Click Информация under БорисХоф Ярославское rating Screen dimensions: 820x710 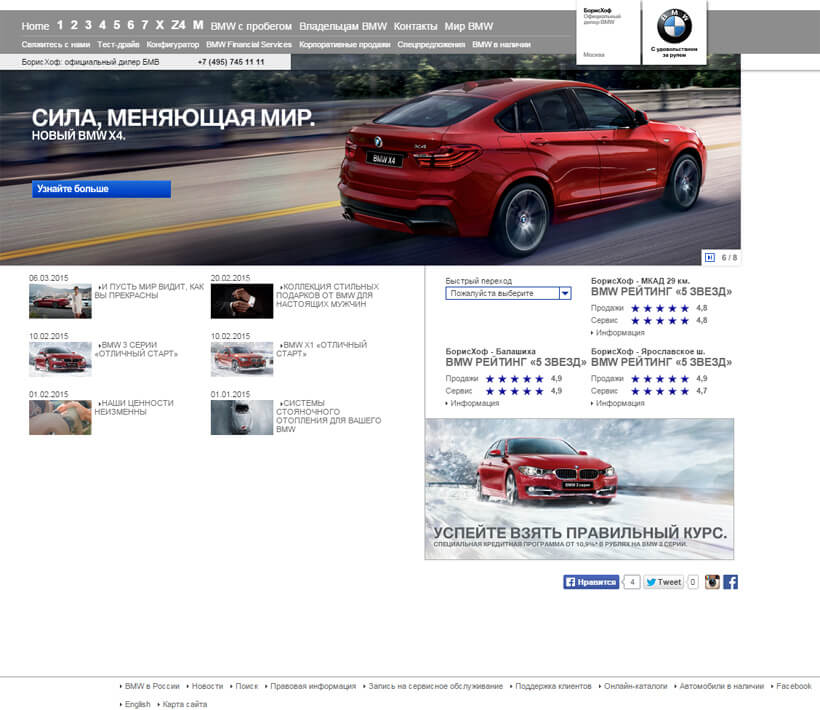click(618, 403)
